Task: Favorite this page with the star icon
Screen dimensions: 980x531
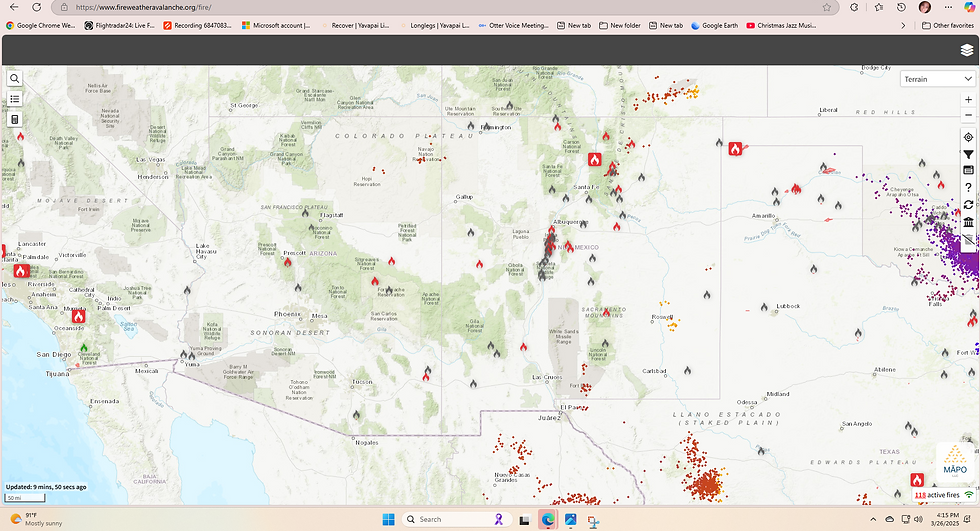Action: point(827,7)
